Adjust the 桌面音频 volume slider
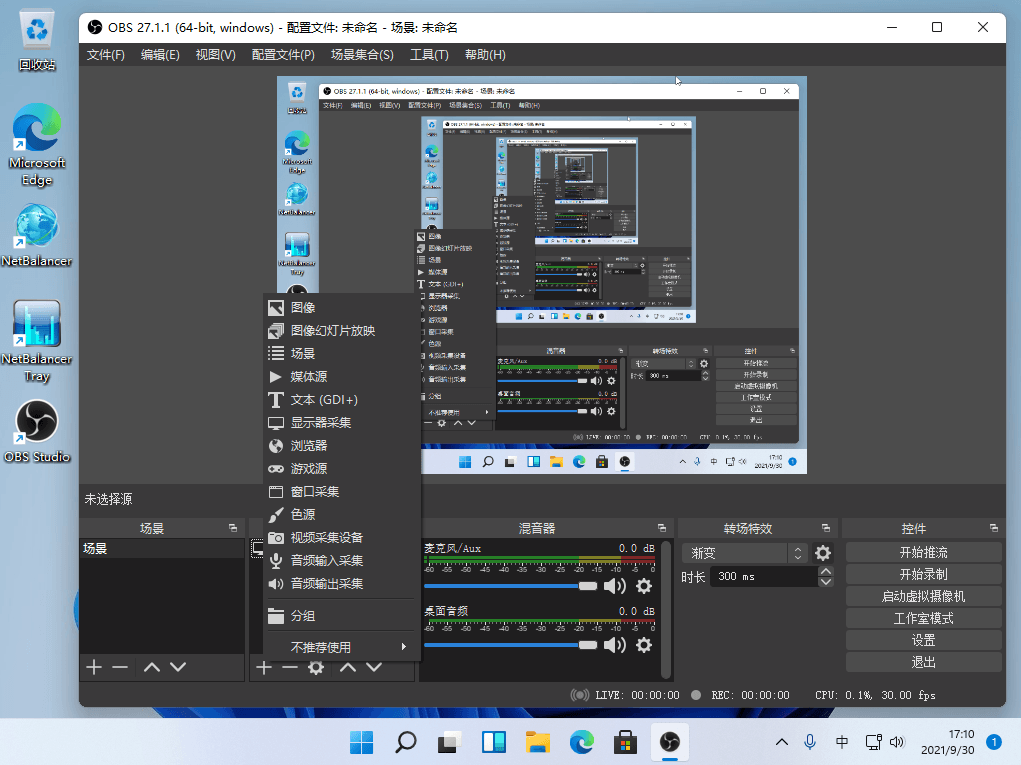1021x765 pixels. (x=510, y=645)
